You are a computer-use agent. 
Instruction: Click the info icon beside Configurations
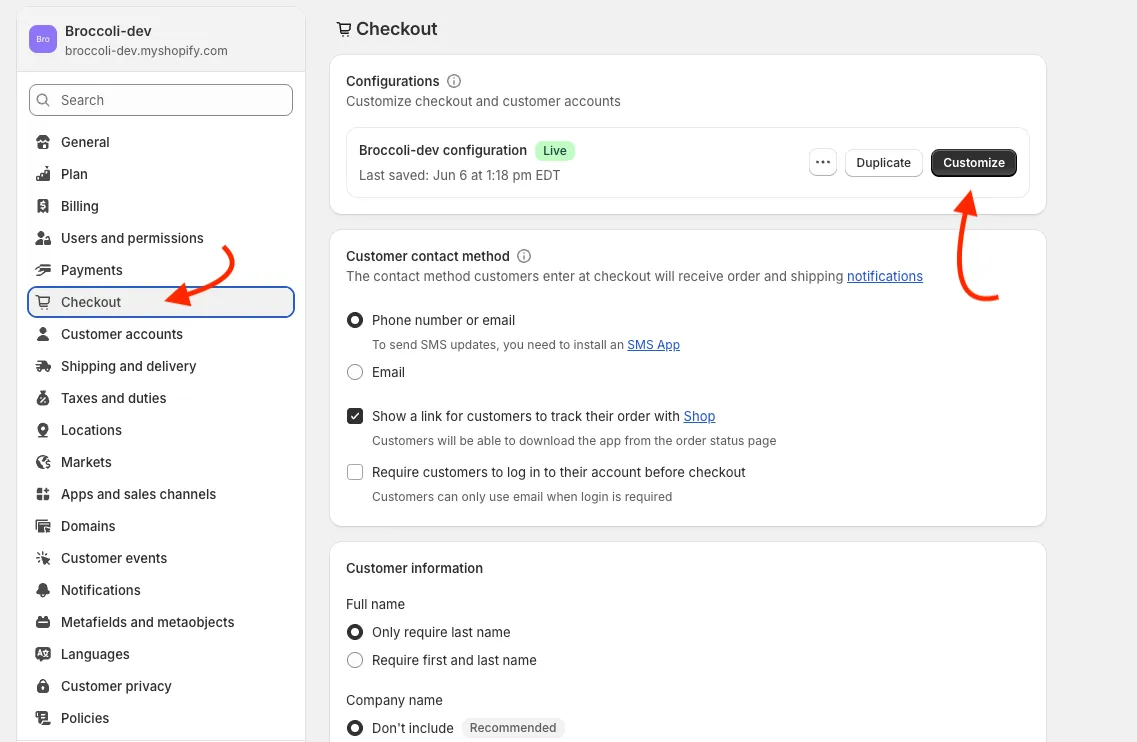click(455, 81)
